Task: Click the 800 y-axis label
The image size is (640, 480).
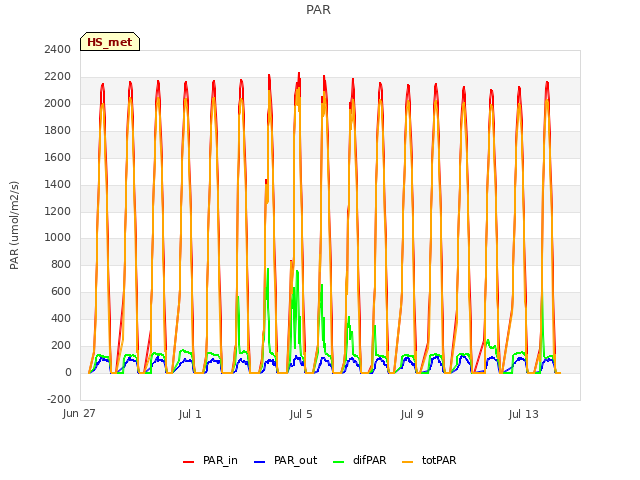Action: pos(61,264)
